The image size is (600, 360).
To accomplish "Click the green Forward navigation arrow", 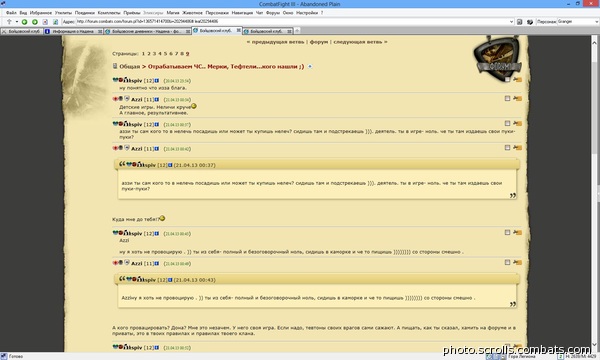I will point(35,22).
